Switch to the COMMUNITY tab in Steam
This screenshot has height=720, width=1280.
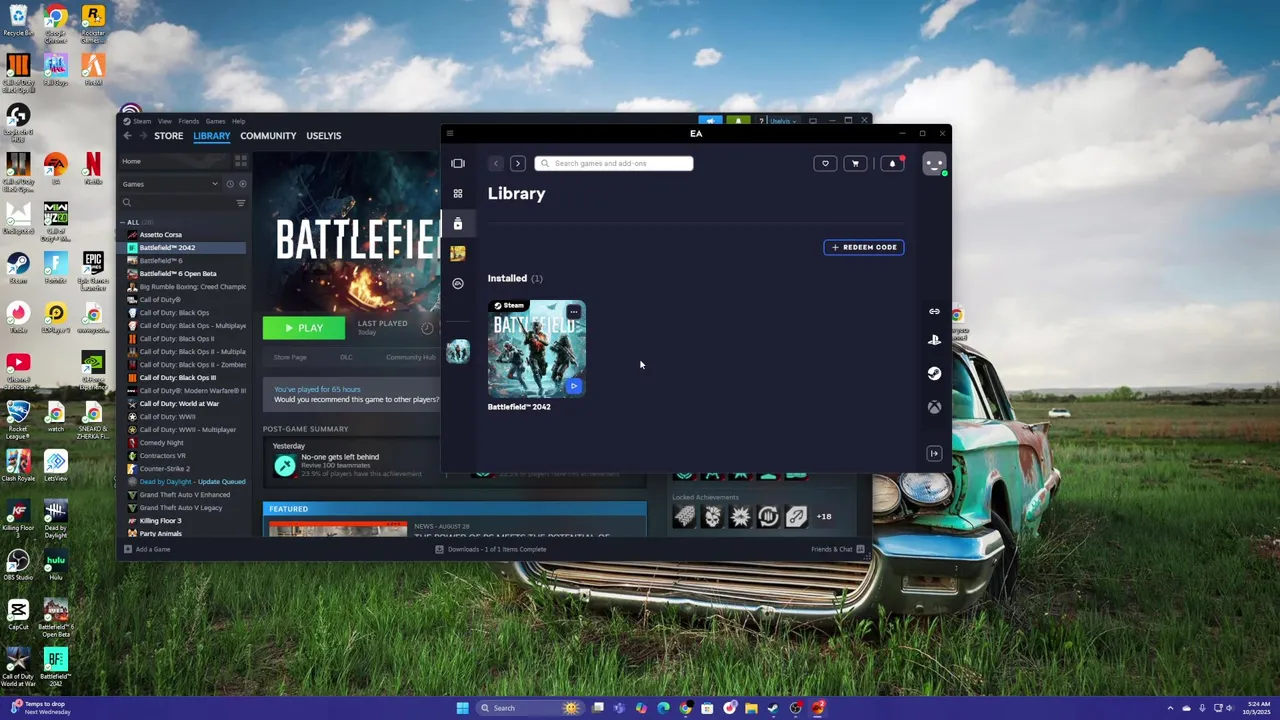pos(268,136)
